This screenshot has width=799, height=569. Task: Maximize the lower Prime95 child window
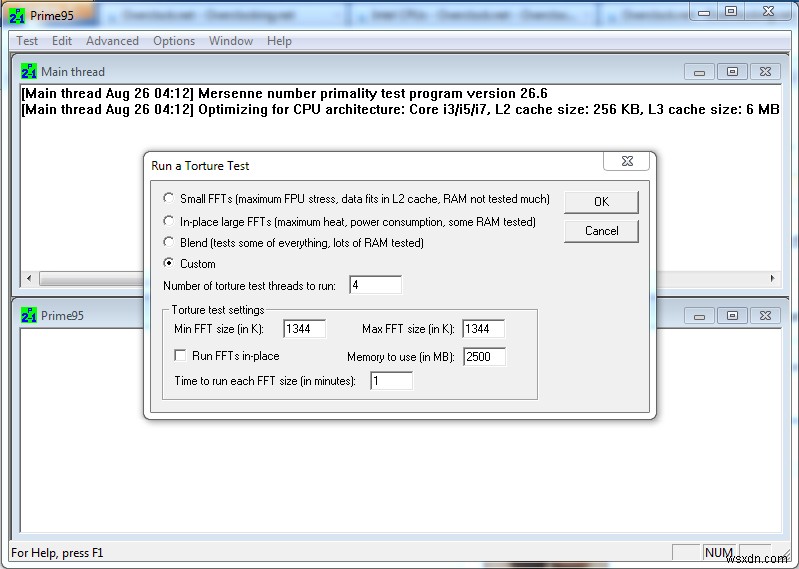(732, 316)
